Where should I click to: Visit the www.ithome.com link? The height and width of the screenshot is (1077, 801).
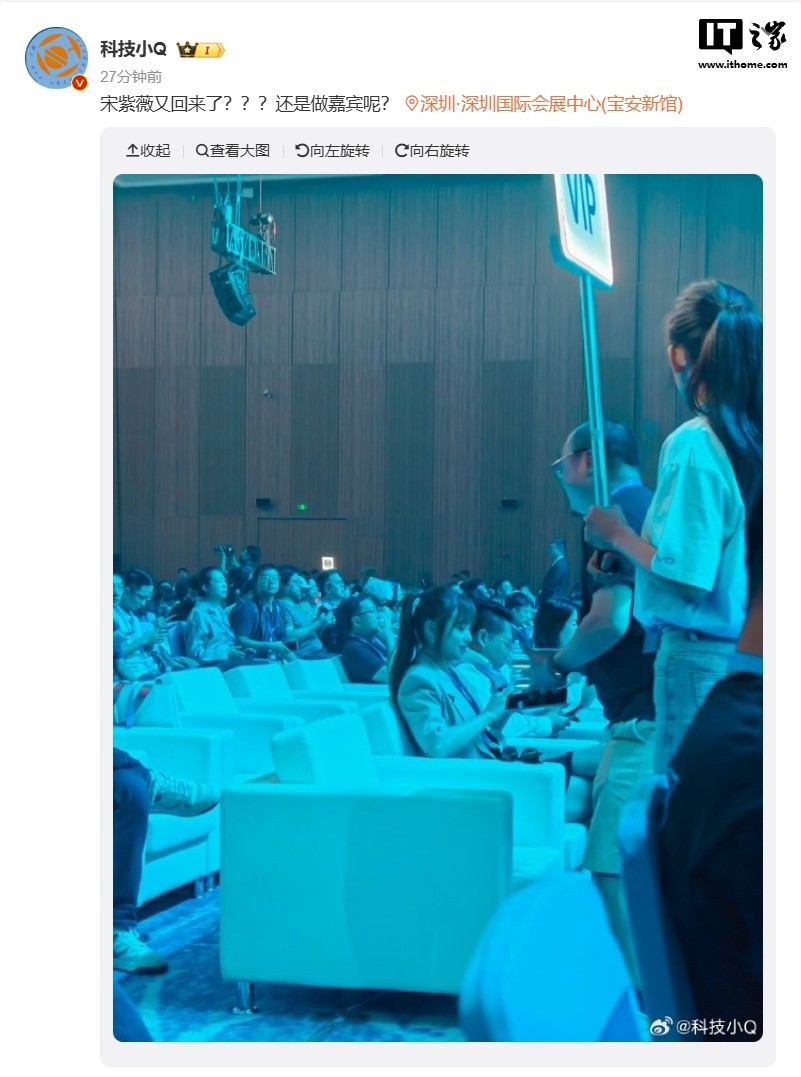pos(743,65)
